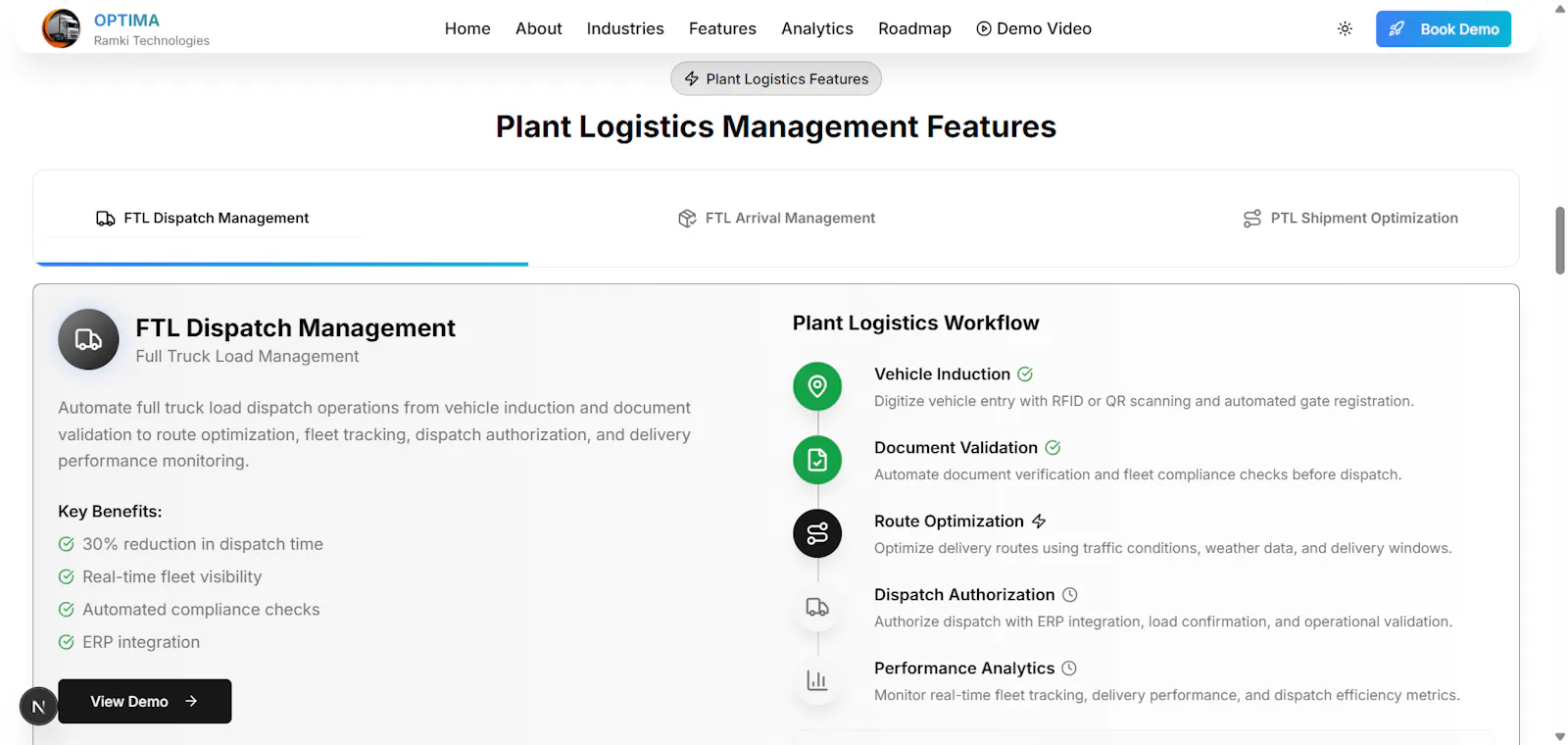Click the large FTL Dispatch truck badge icon
The width and height of the screenshot is (1568, 745).
coord(88,339)
